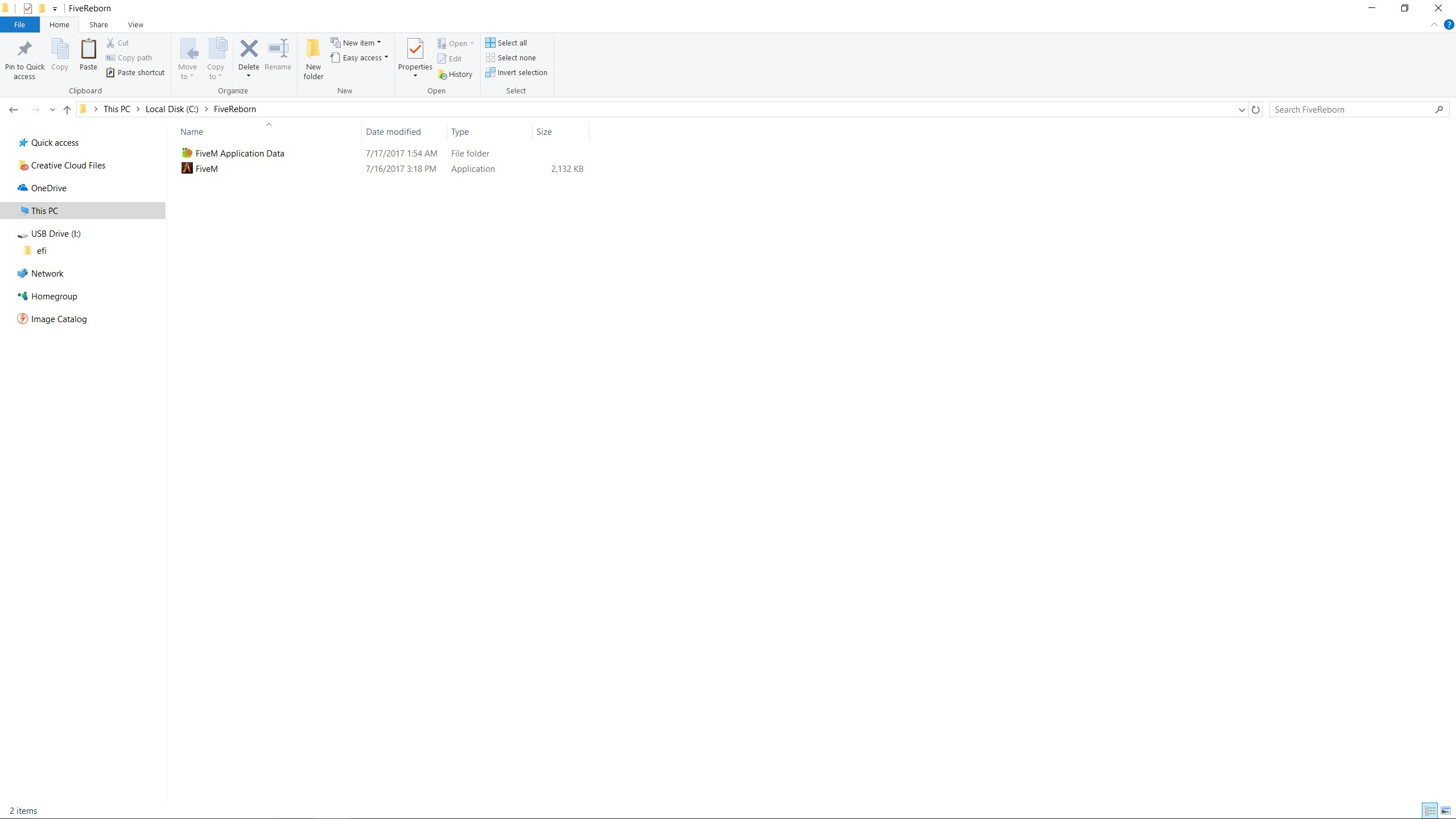The image size is (1456, 819).
Task: Expand the Open button dropdown
Action: pyautogui.click(x=472, y=43)
